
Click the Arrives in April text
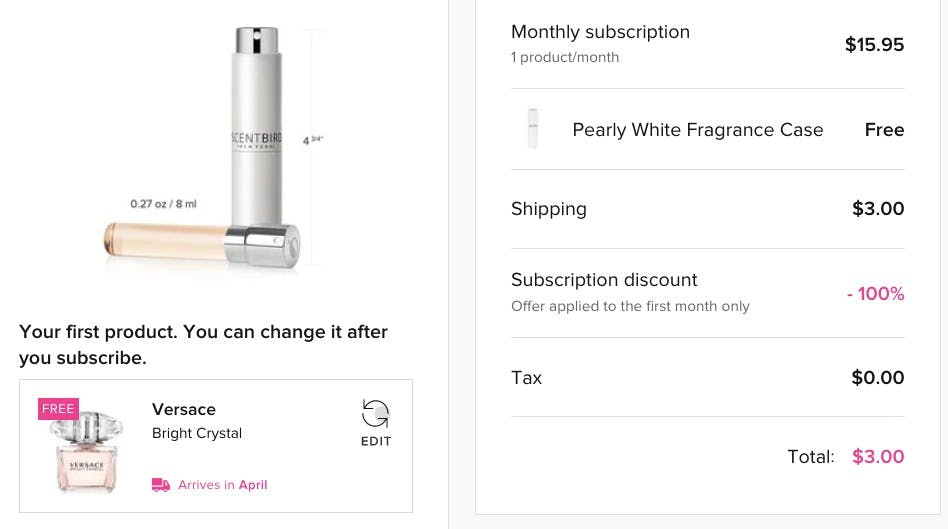(x=223, y=485)
